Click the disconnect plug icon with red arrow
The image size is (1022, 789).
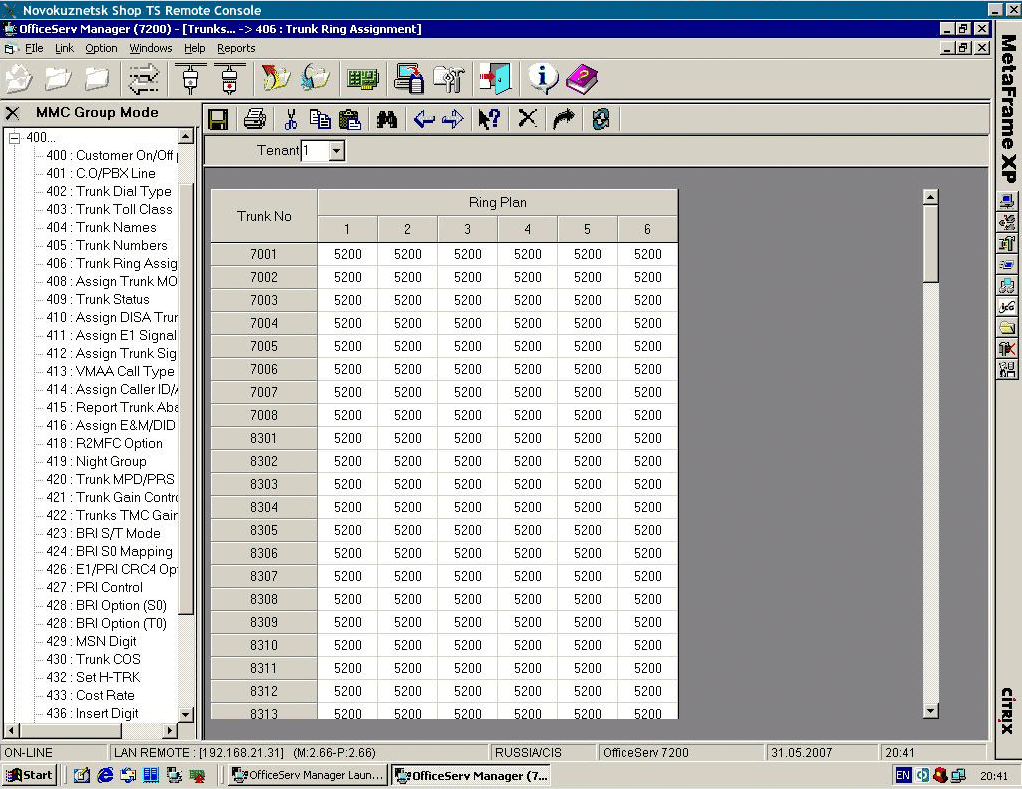pyautogui.click(x=229, y=79)
